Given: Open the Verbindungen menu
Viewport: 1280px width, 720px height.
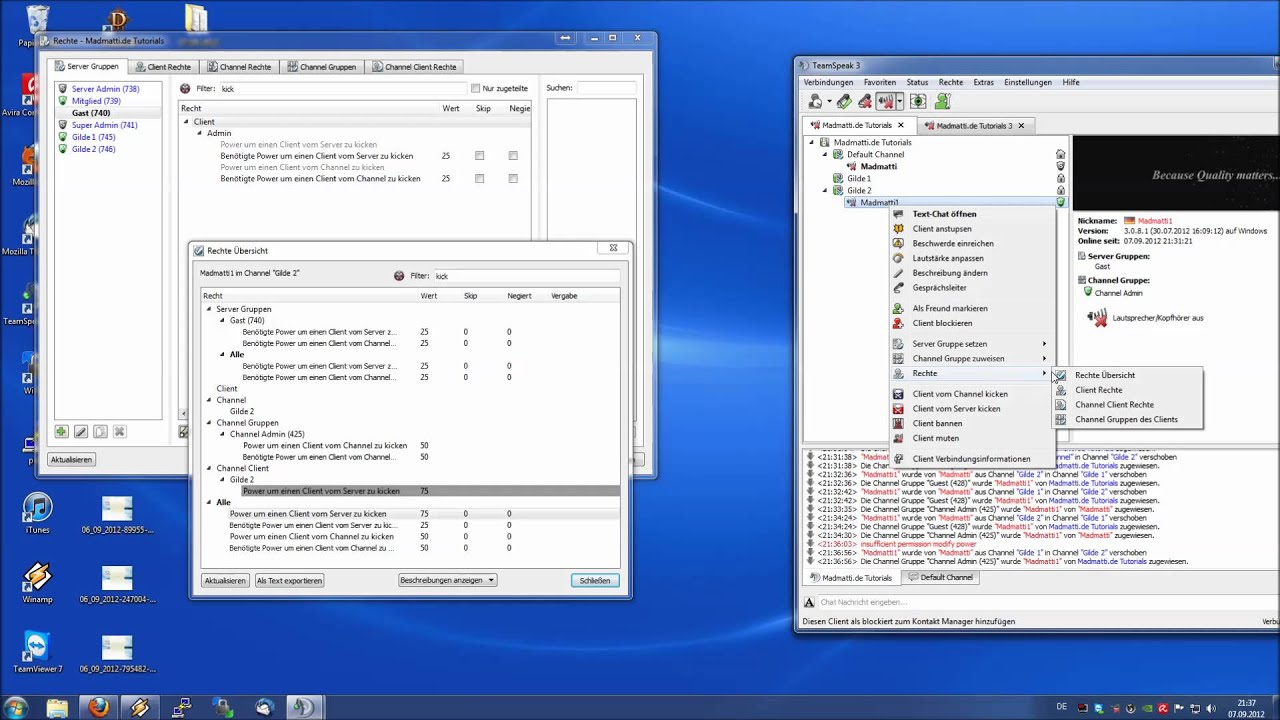Looking at the screenshot, I should (829, 82).
